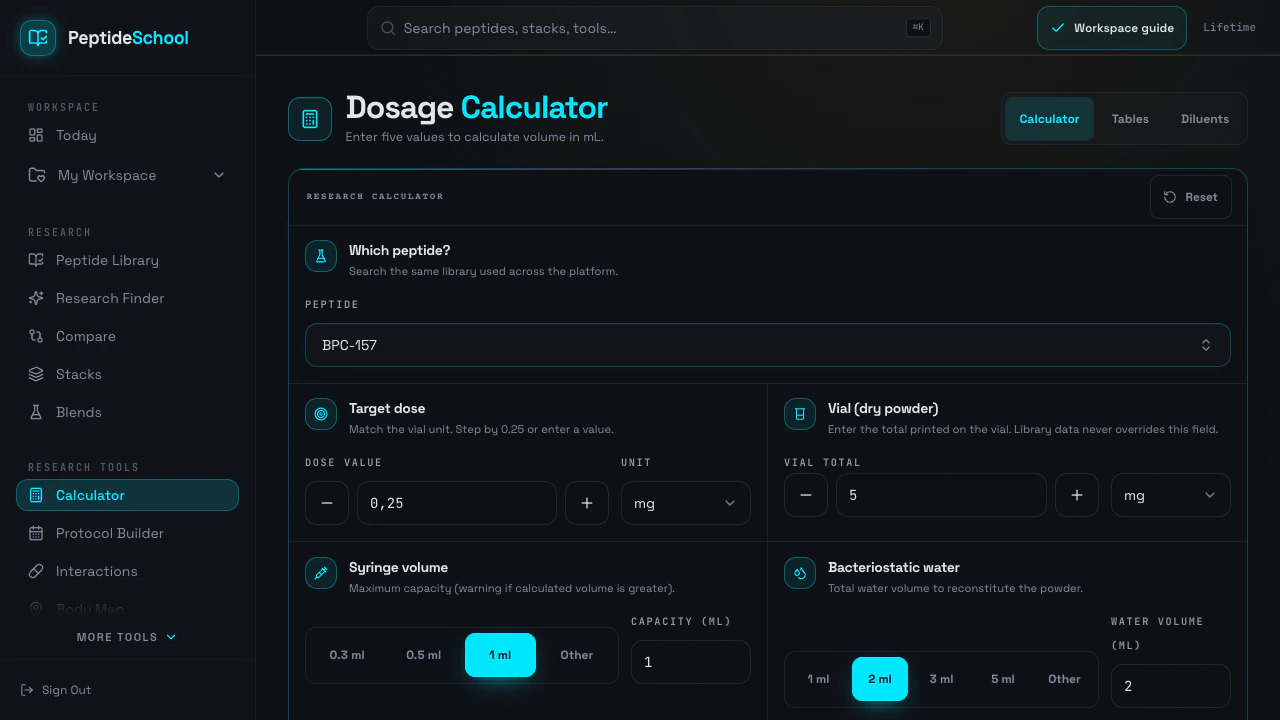Click the Calculator sidebar icon
Image resolution: width=1280 pixels, height=720 pixels.
36,495
